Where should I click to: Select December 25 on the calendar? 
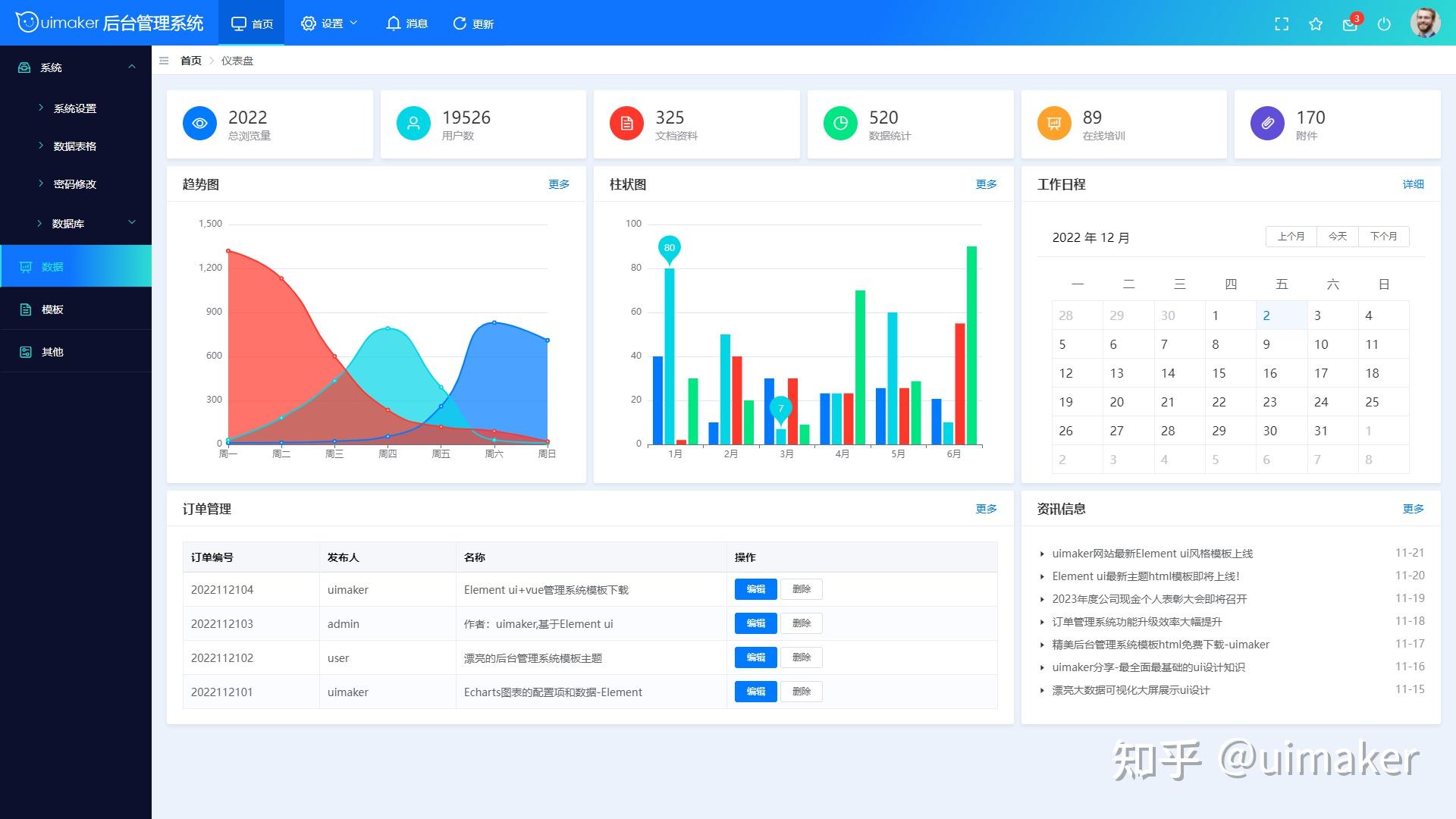[x=1383, y=402]
